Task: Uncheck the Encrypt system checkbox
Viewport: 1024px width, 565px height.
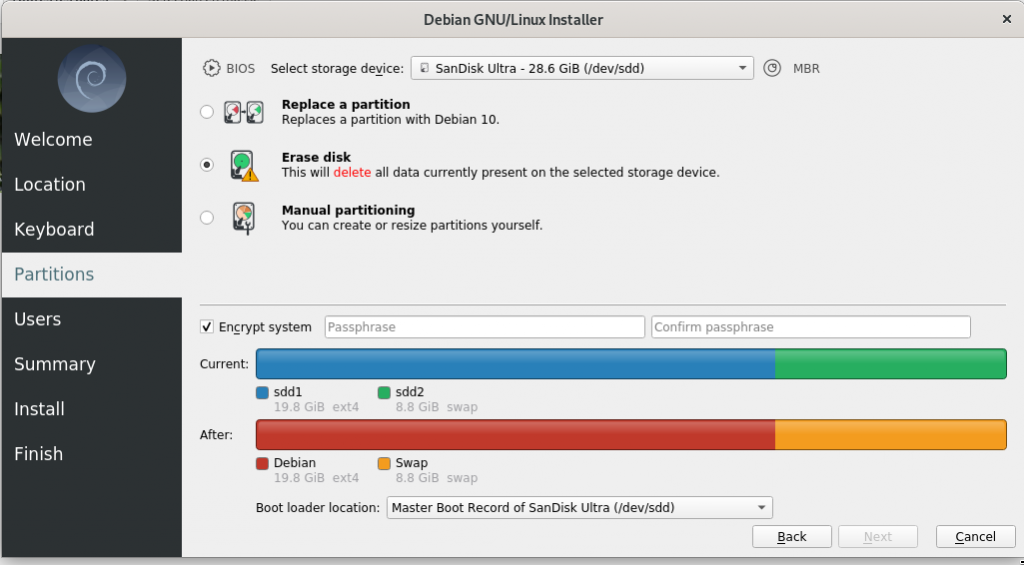Action: 206,327
